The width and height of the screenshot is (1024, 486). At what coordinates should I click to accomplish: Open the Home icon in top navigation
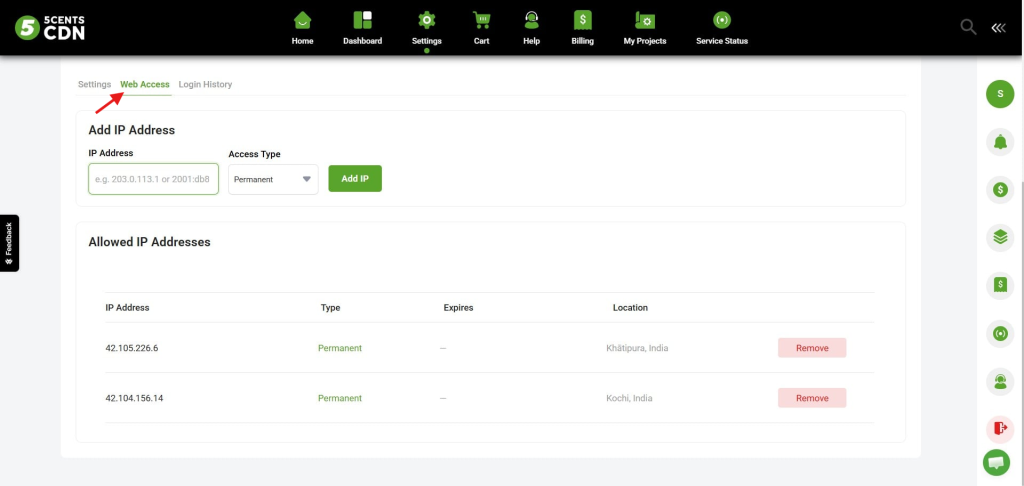coord(302,20)
